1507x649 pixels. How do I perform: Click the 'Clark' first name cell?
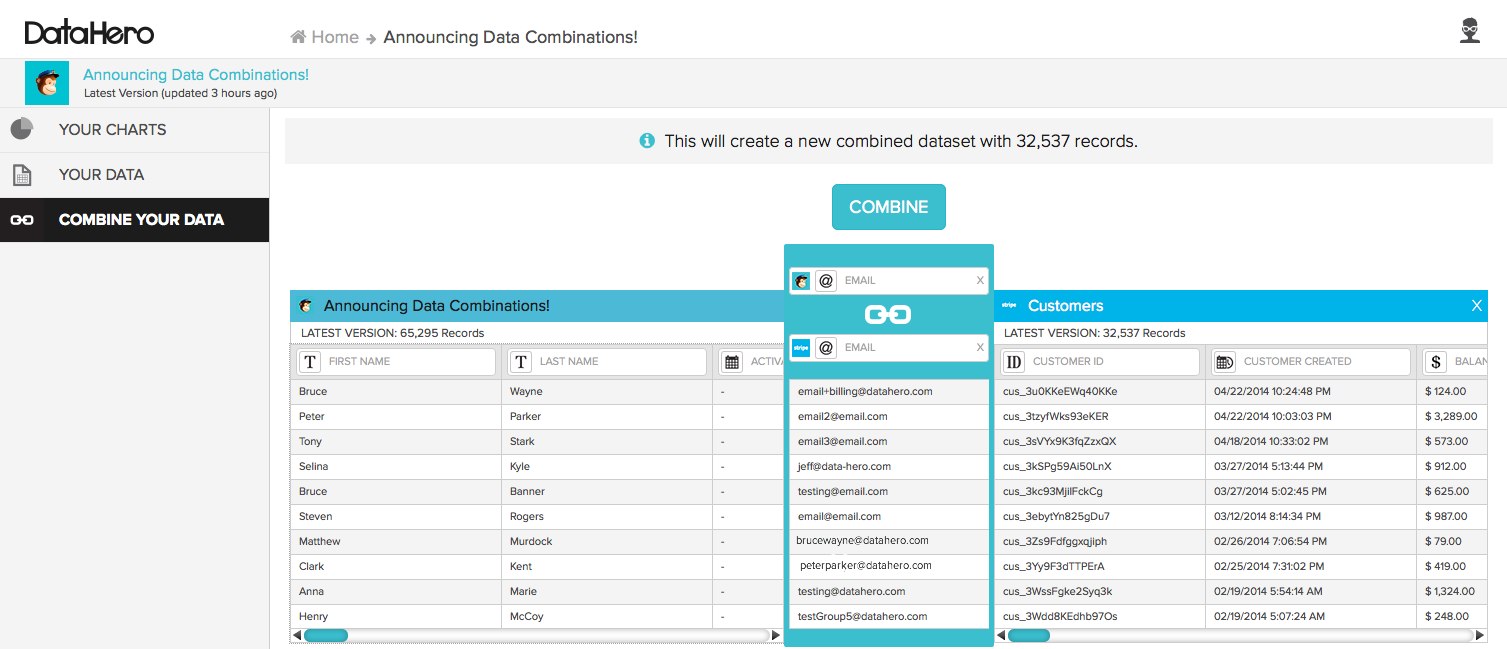[x=396, y=567]
